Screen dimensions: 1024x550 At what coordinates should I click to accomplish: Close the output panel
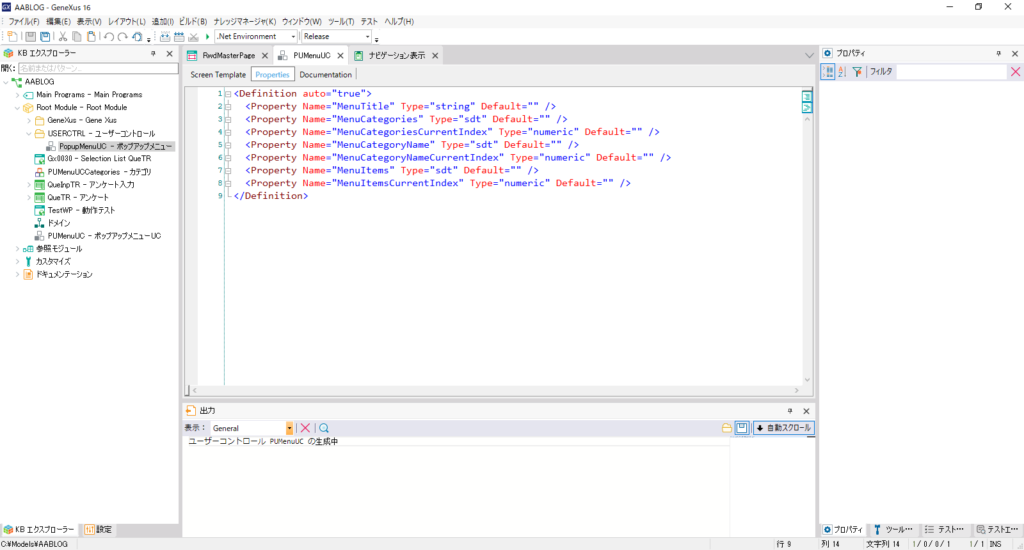pos(806,411)
